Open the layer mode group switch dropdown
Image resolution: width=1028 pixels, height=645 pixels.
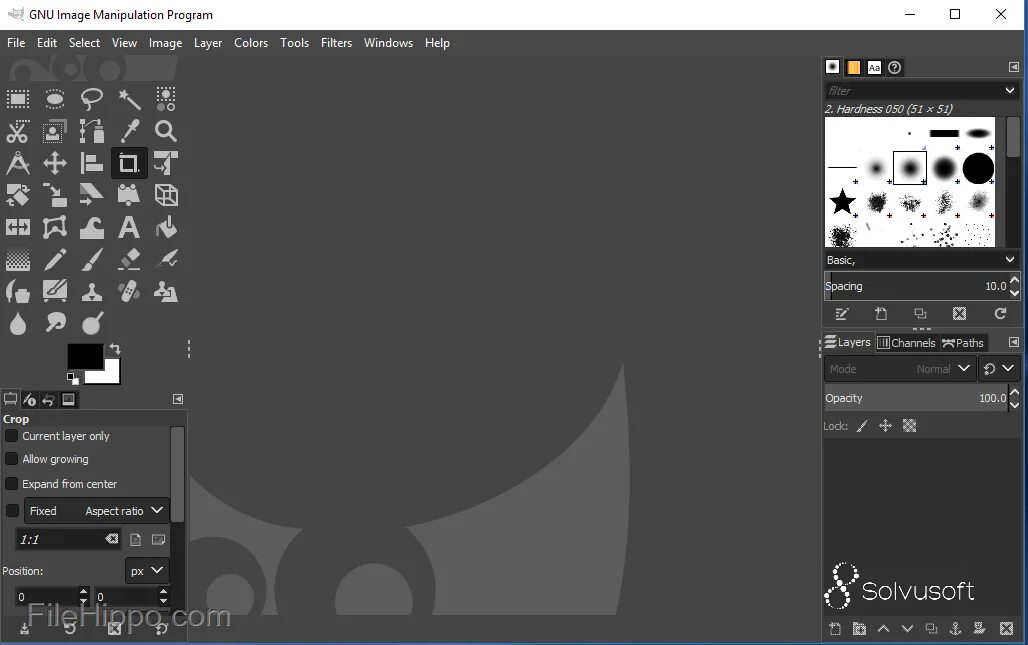(x=999, y=369)
